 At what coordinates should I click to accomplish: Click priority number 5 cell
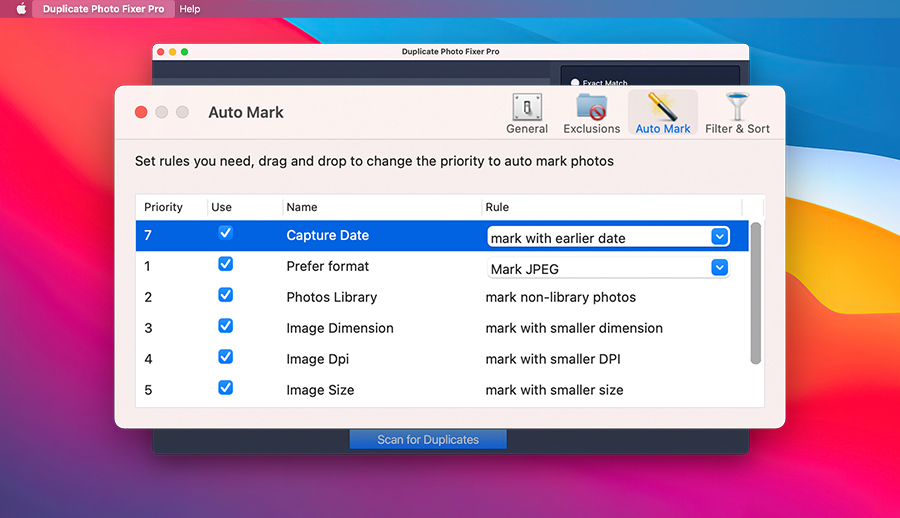(148, 391)
